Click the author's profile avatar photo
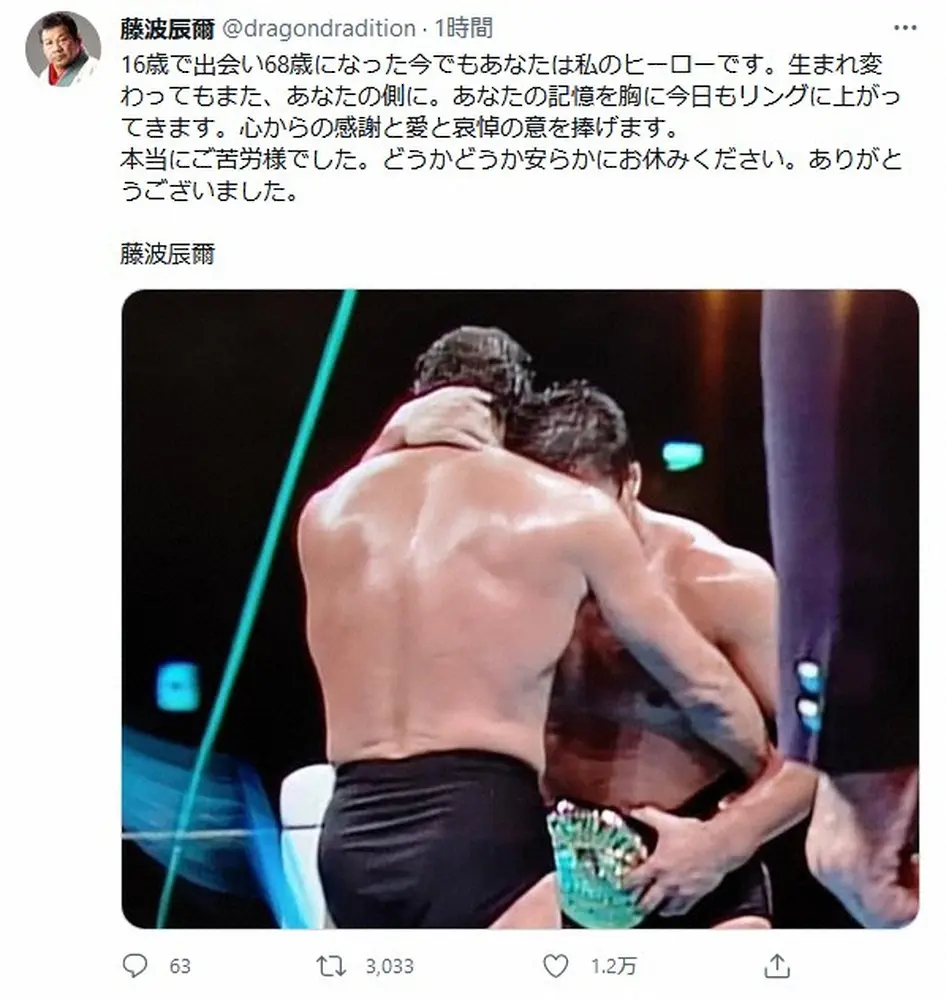Image resolution: width=946 pixels, height=1000 pixels. [63, 49]
